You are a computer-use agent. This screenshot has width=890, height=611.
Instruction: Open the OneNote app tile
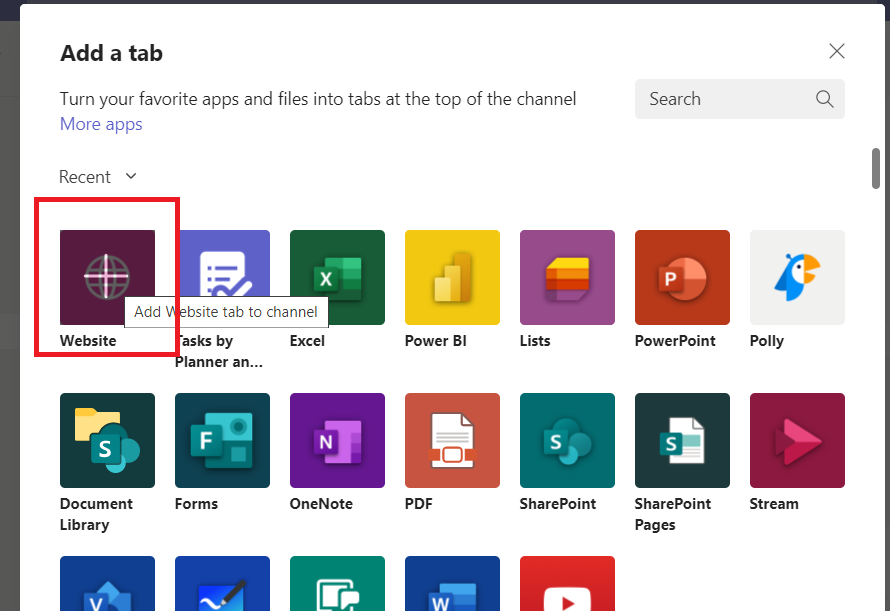pyautogui.click(x=337, y=440)
